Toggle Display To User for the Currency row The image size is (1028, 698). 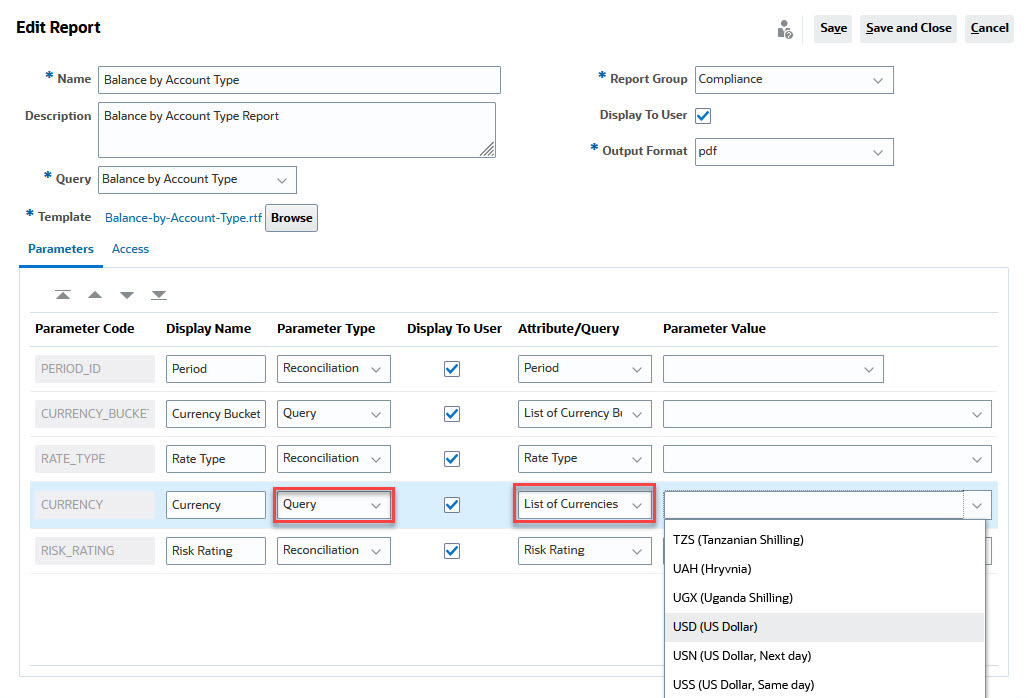click(x=452, y=505)
